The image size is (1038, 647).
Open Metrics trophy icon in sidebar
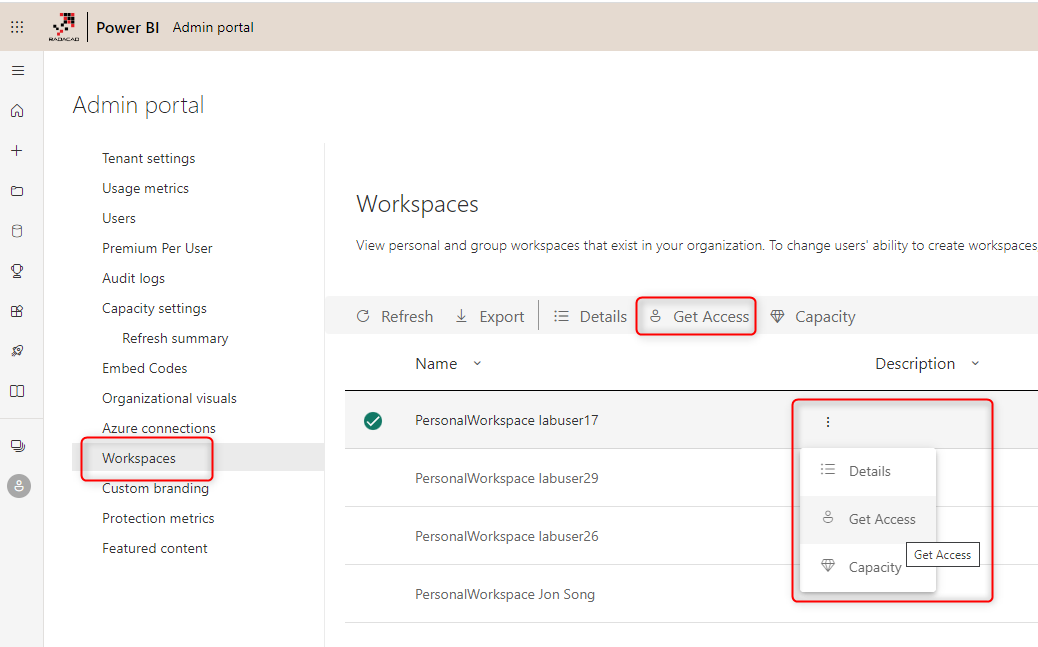click(x=17, y=271)
